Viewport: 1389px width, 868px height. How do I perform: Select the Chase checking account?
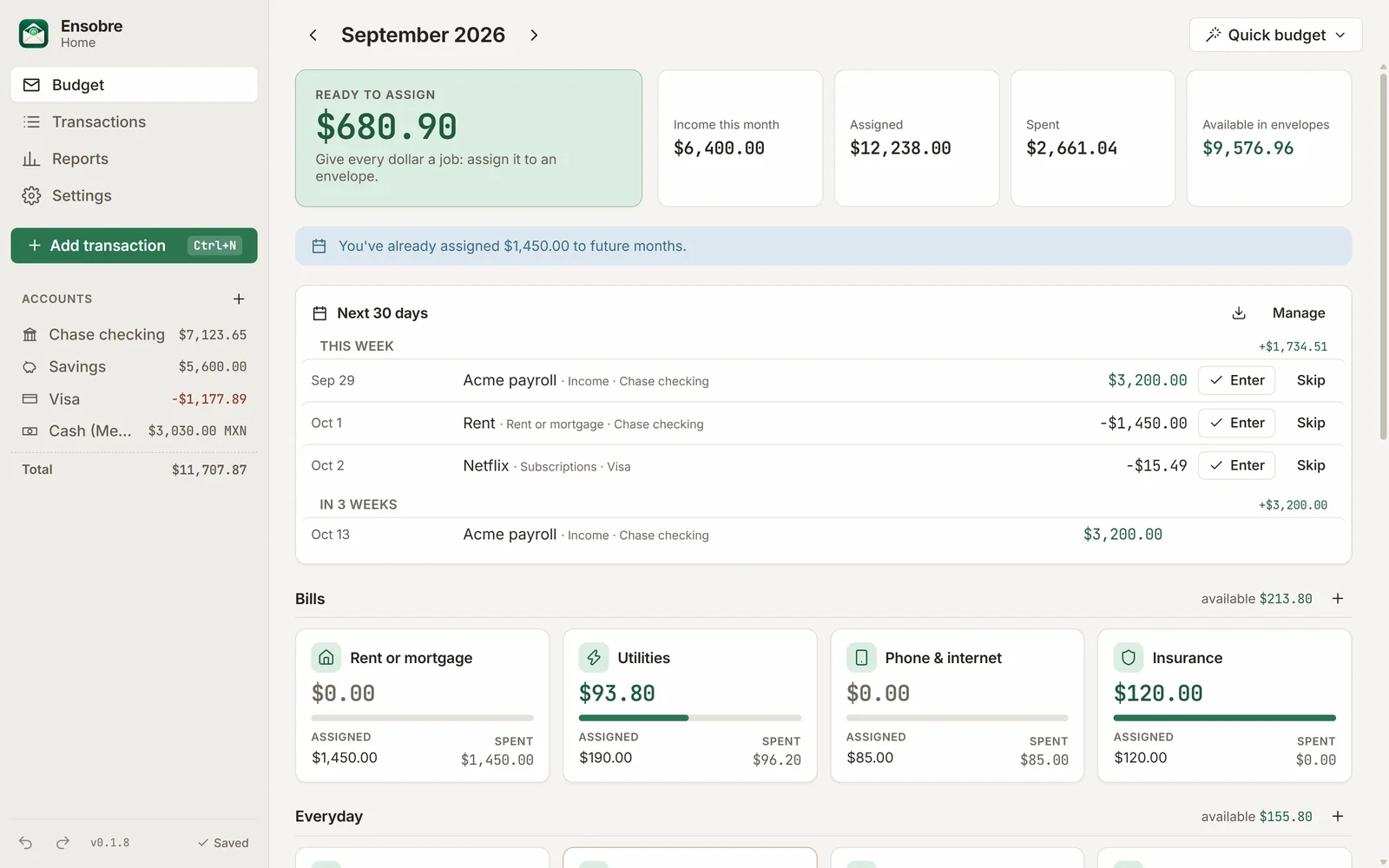(134, 334)
